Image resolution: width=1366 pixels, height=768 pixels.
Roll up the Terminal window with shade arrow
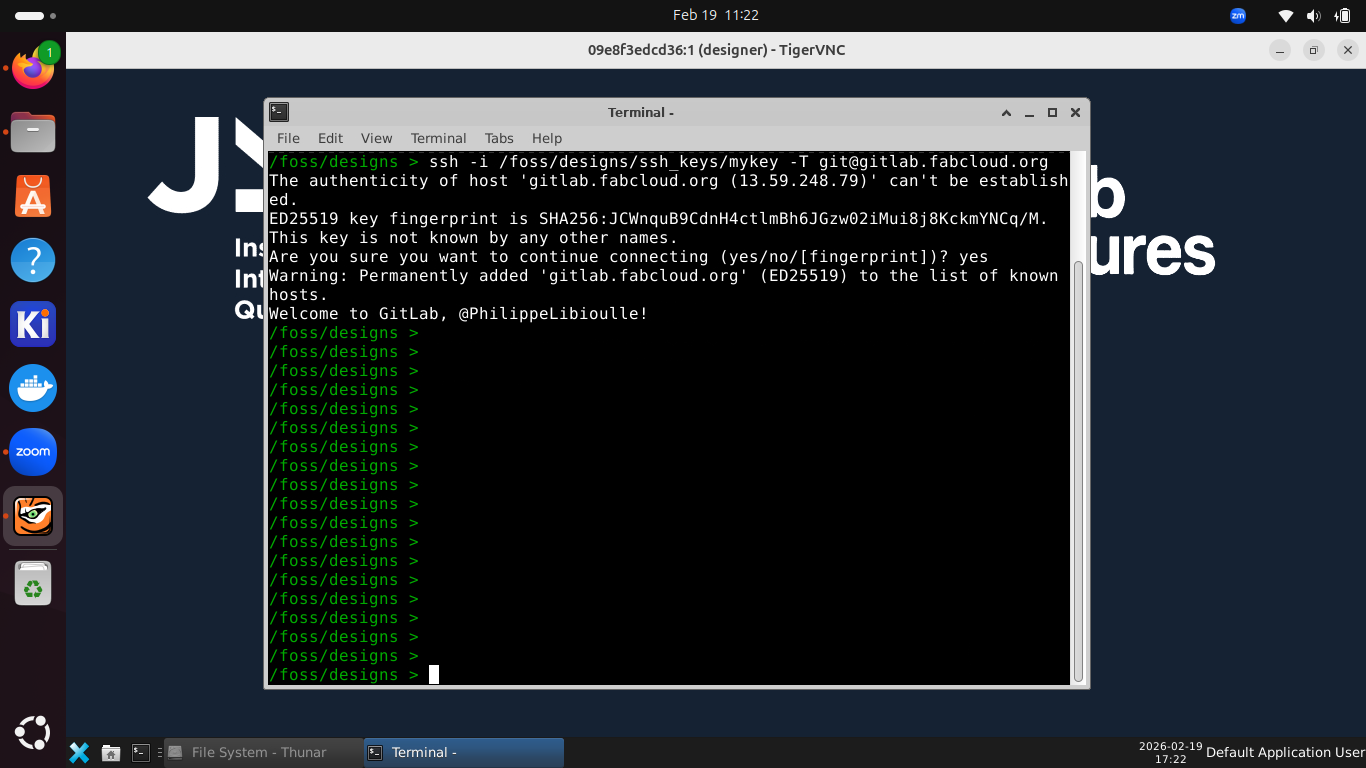coord(1006,113)
